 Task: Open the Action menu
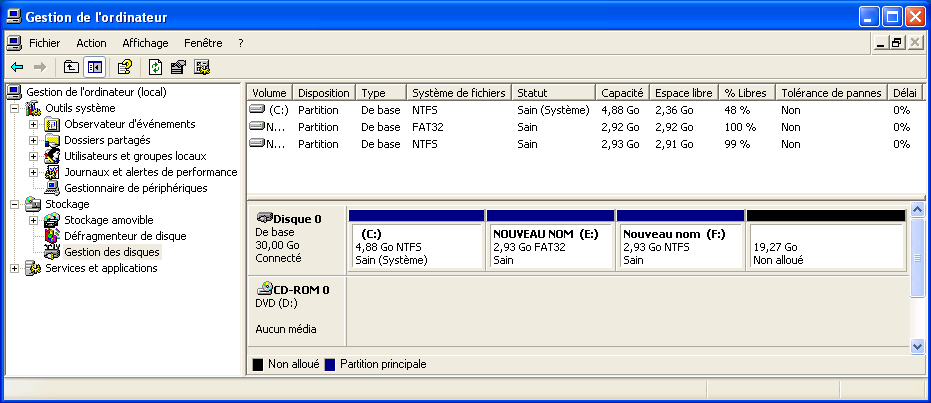tap(91, 43)
